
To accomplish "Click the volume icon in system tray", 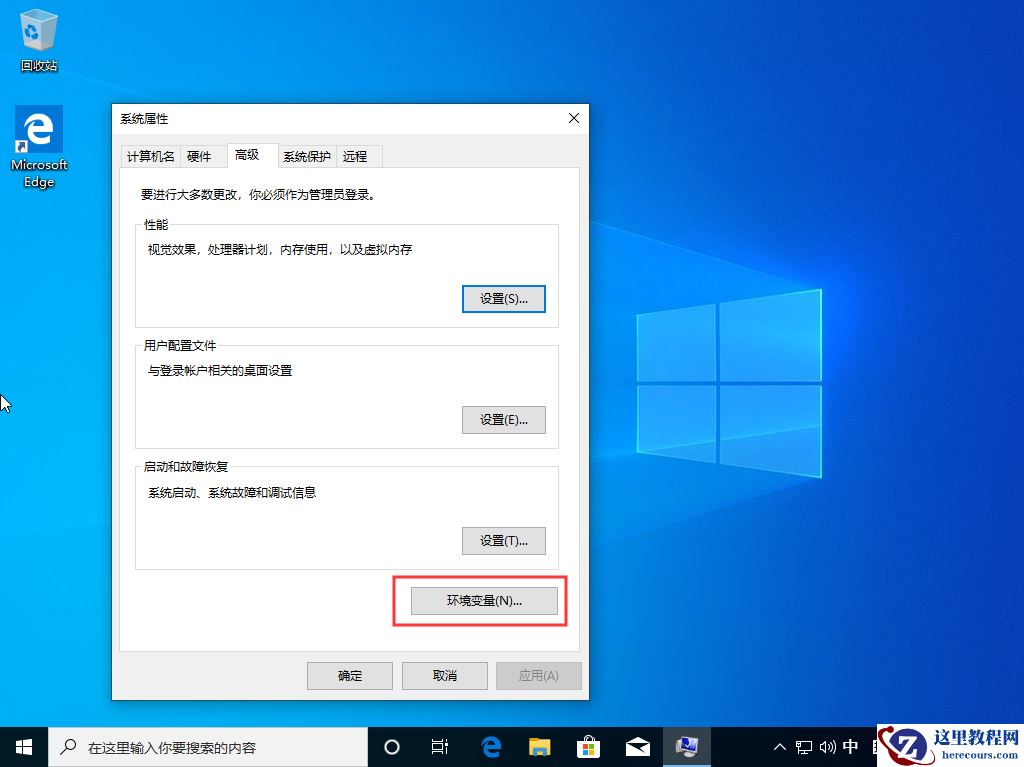I will pyautogui.click(x=826, y=746).
